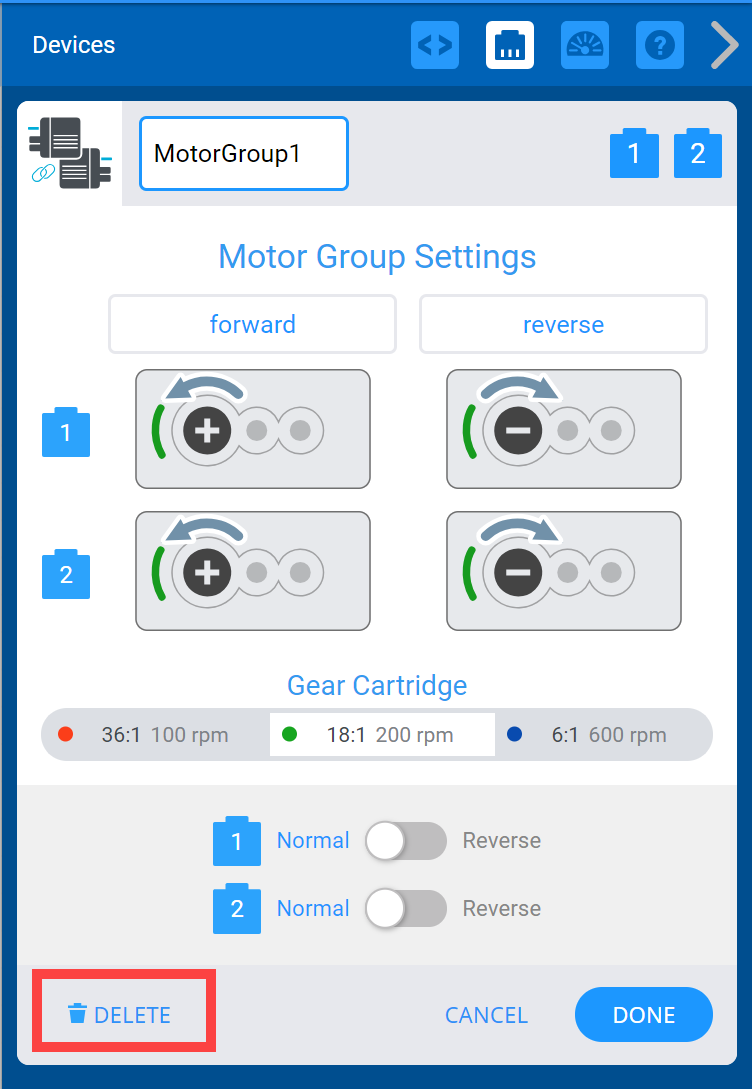Toggle motor 2 Normal/Reverse switch
The height and width of the screenshot is (1089, 752).
[x=404, y=909]
